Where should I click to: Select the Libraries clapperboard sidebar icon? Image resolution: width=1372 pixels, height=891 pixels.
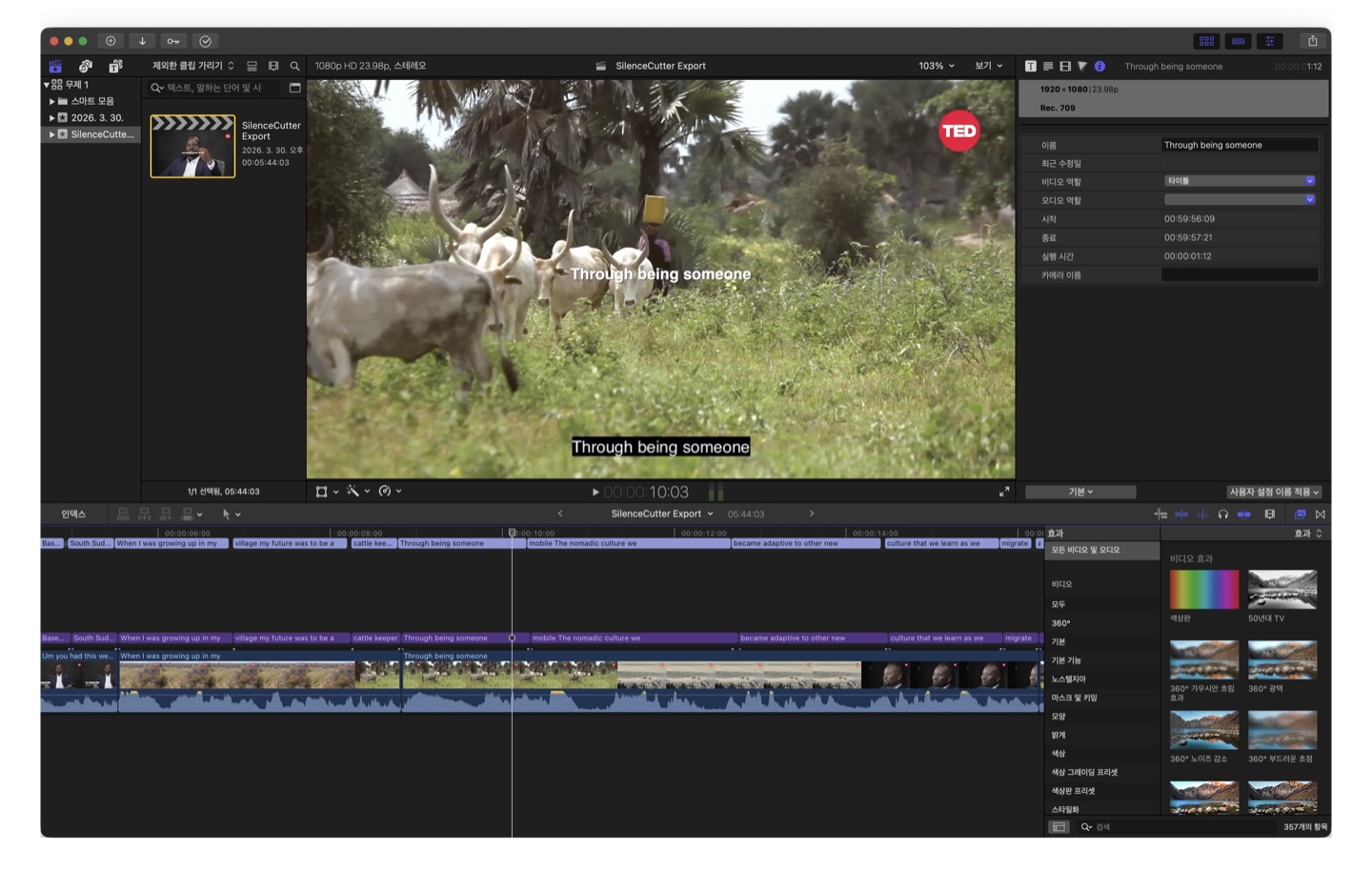(54, 67)
